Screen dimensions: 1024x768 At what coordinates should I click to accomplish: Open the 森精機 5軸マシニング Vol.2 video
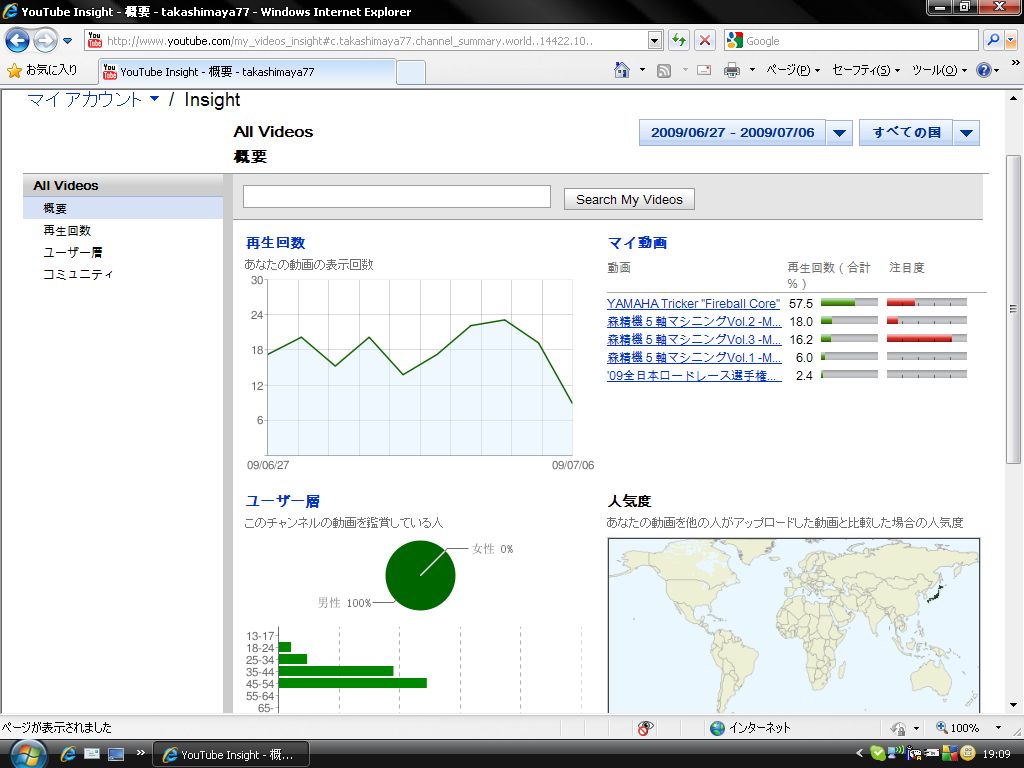(x=694, y=321)
